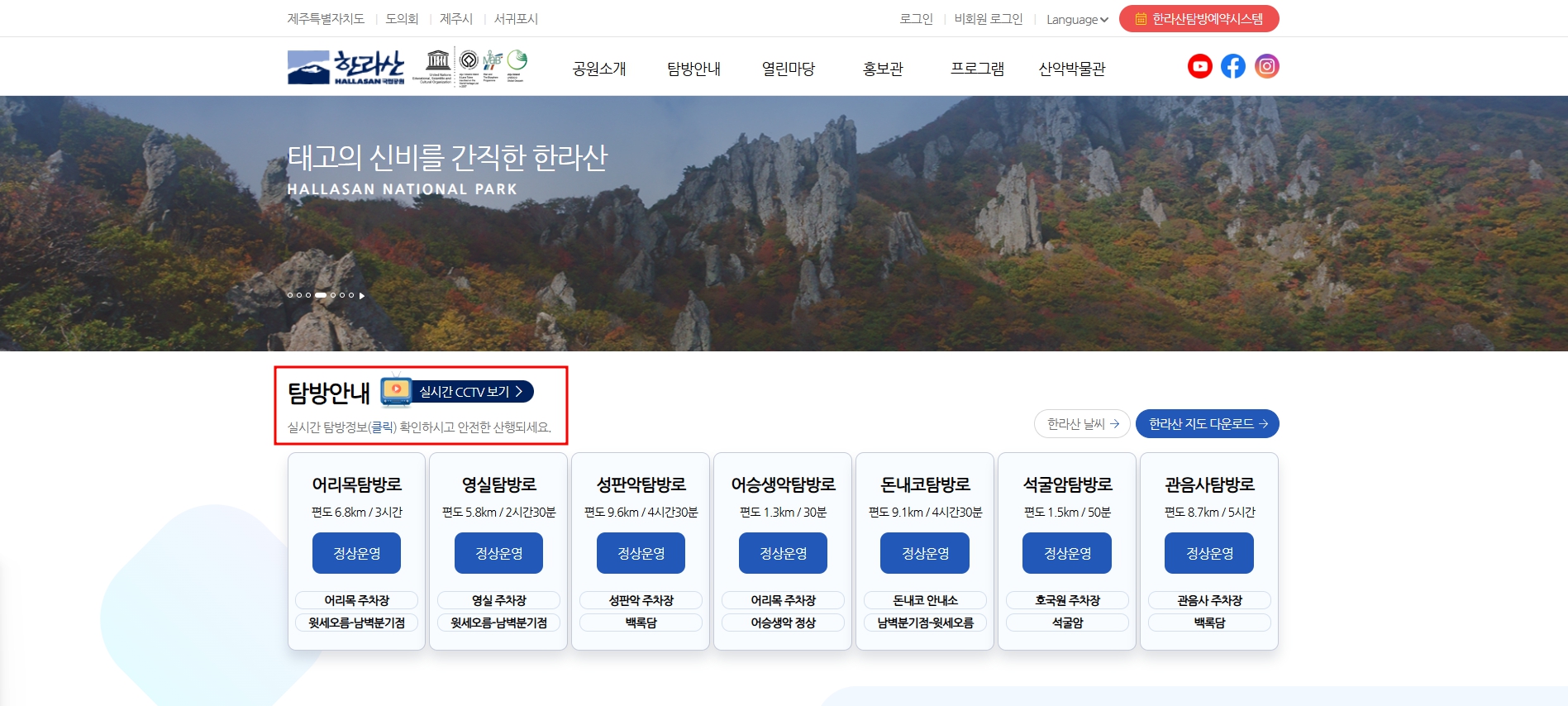Open 어리목 주차장 in 어승생악탐방로 card
The height and width of the screenshot is (706, 1568).
click(783, 600)
